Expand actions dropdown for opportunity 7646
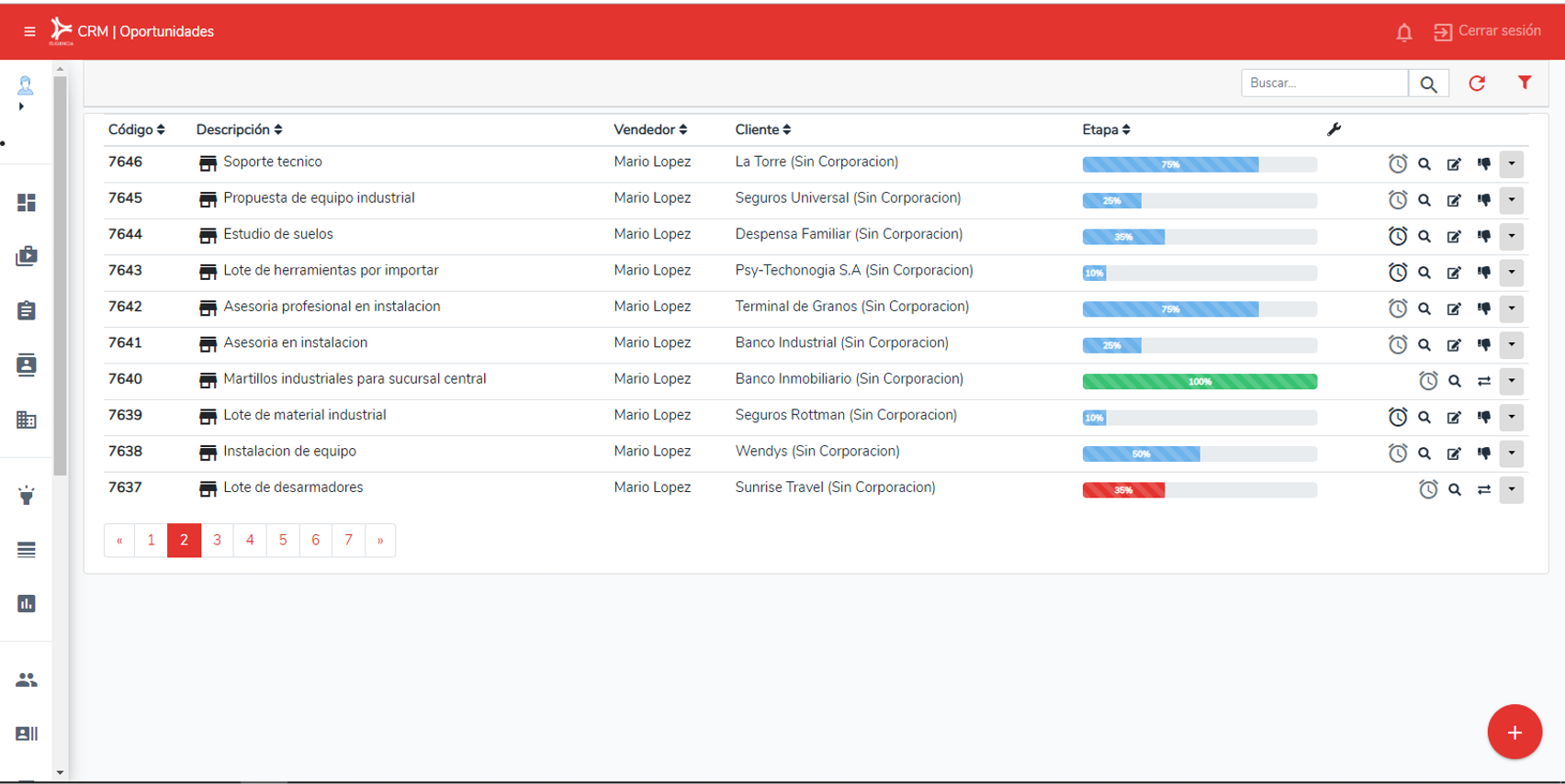The height and width of the screenshot is (784, 1565). [1511, 164]
